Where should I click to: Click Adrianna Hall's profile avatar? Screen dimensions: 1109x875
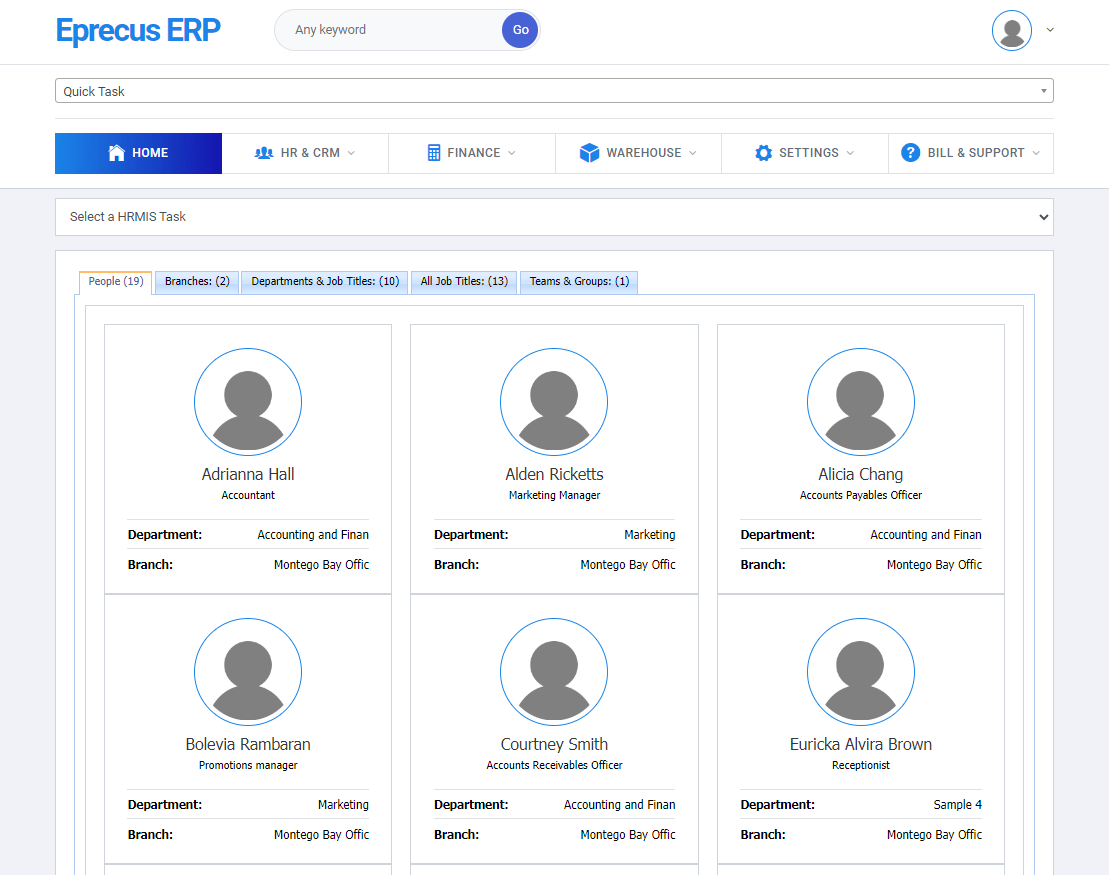pyautogui.click(x=248, y=402)
